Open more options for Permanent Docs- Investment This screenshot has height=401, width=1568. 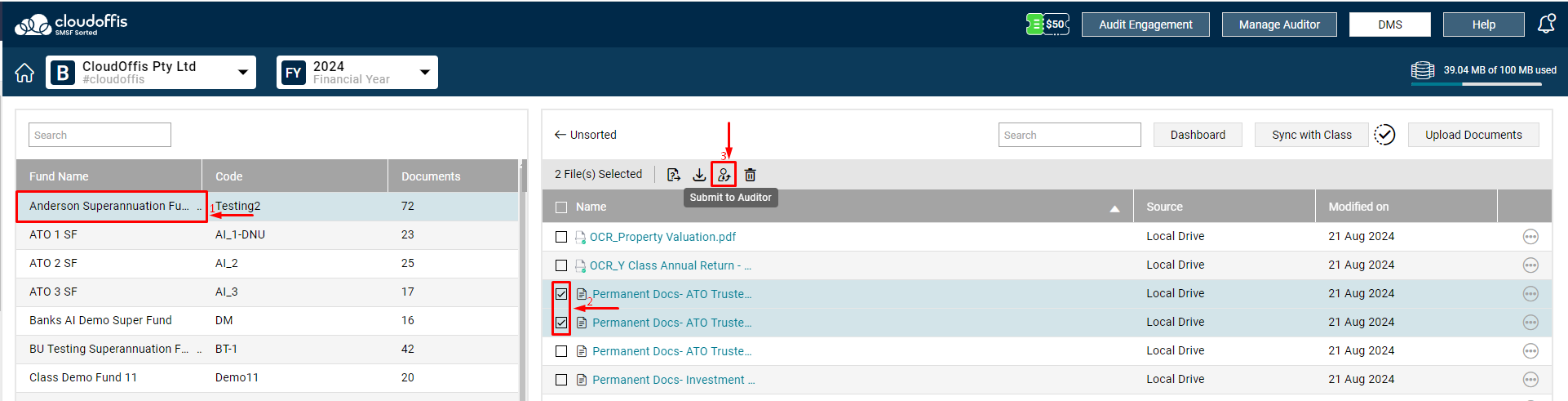point(1530,380)
